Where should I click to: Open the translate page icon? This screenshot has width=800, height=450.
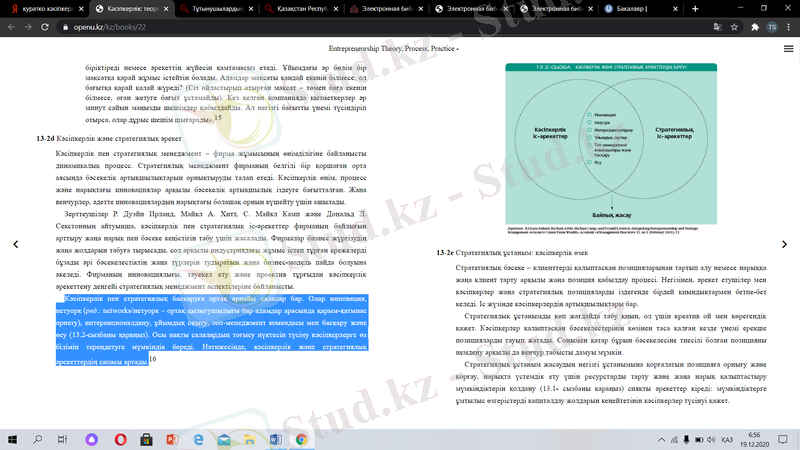coord(717,27)
